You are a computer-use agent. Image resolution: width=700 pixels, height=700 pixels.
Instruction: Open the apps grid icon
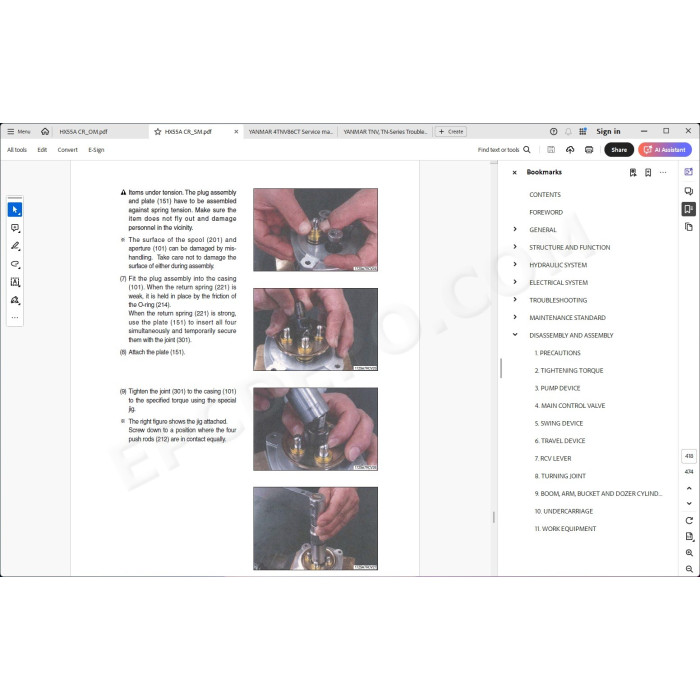pos(583,132)
